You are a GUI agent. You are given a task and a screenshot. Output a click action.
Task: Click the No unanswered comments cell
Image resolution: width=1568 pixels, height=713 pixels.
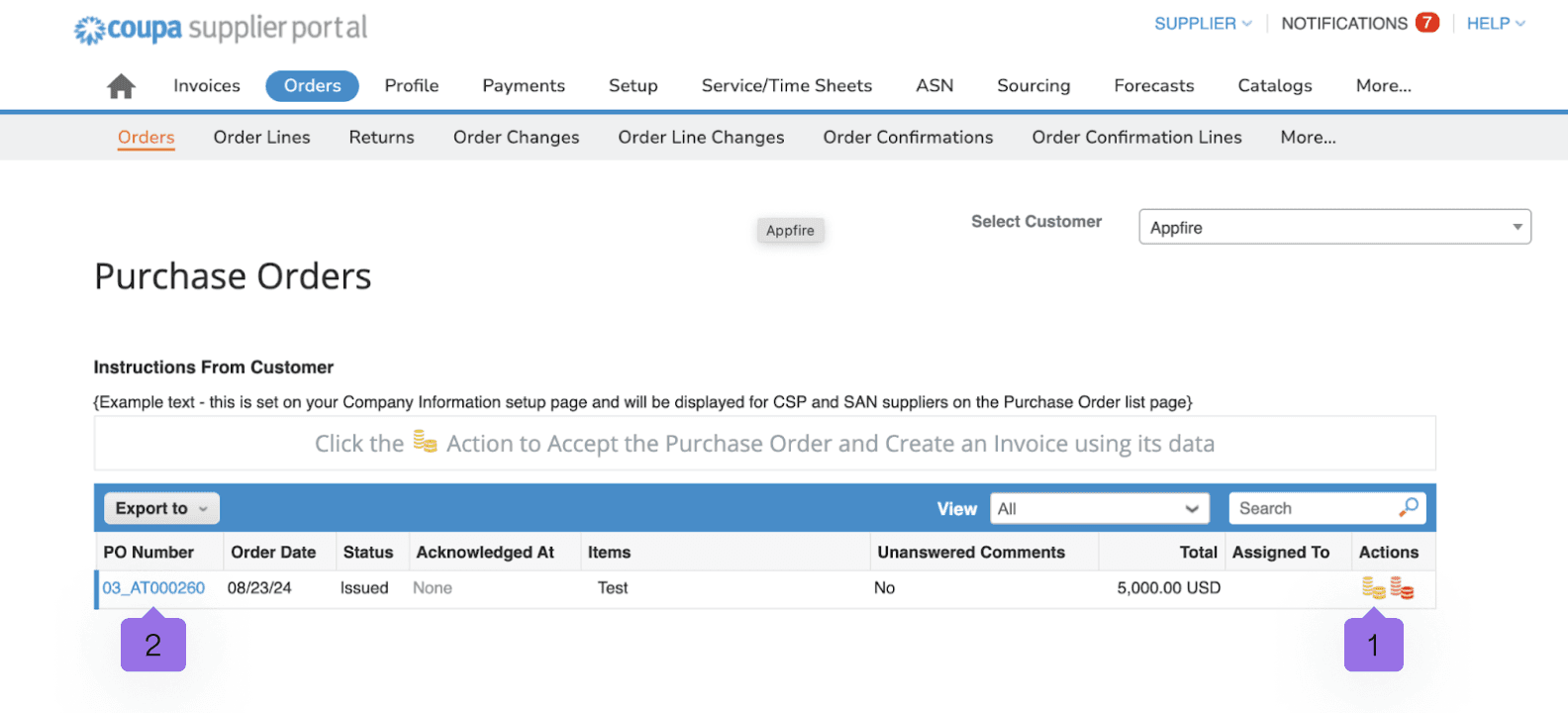click(884, 588)
